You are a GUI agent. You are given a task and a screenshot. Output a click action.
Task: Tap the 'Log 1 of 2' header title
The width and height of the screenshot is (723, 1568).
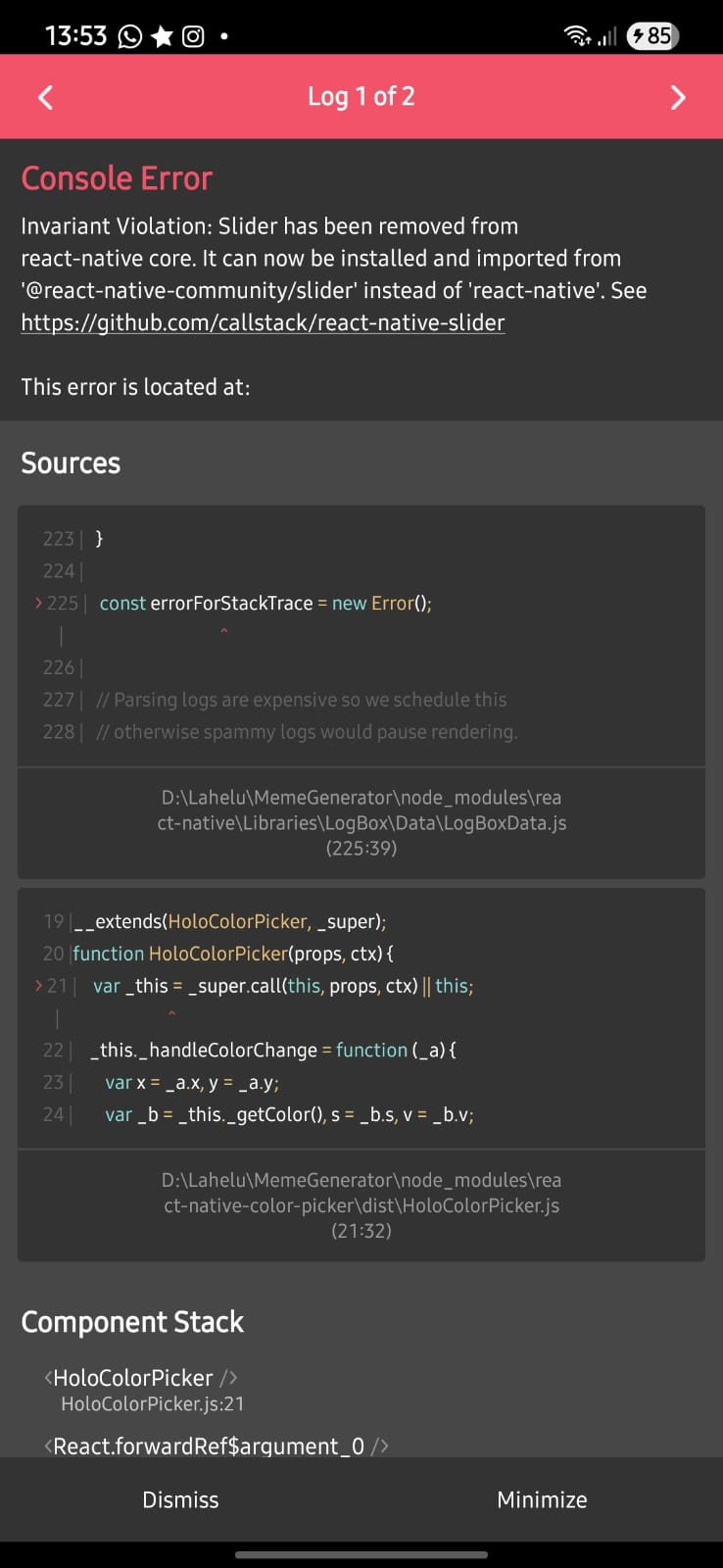[x=361, y=97]
